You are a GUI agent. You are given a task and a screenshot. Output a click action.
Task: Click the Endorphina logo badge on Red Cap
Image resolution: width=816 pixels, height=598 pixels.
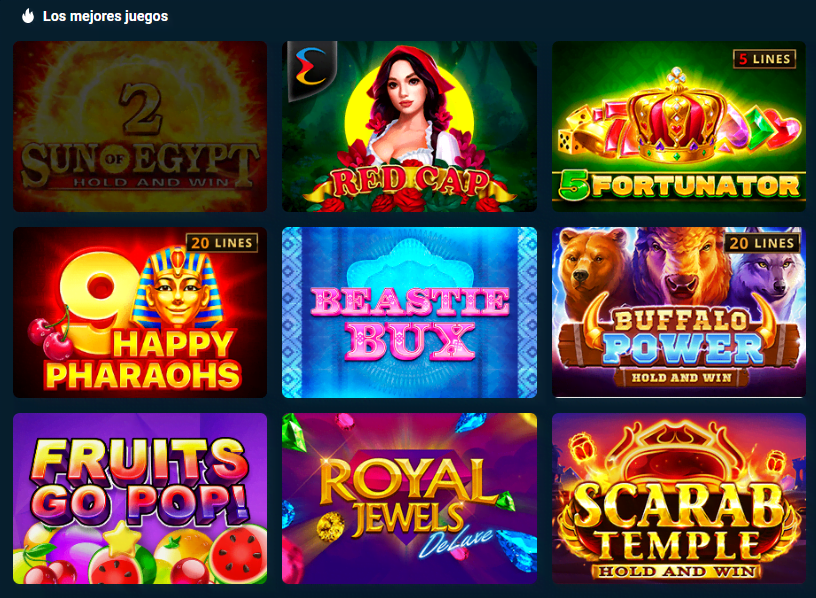312,69
